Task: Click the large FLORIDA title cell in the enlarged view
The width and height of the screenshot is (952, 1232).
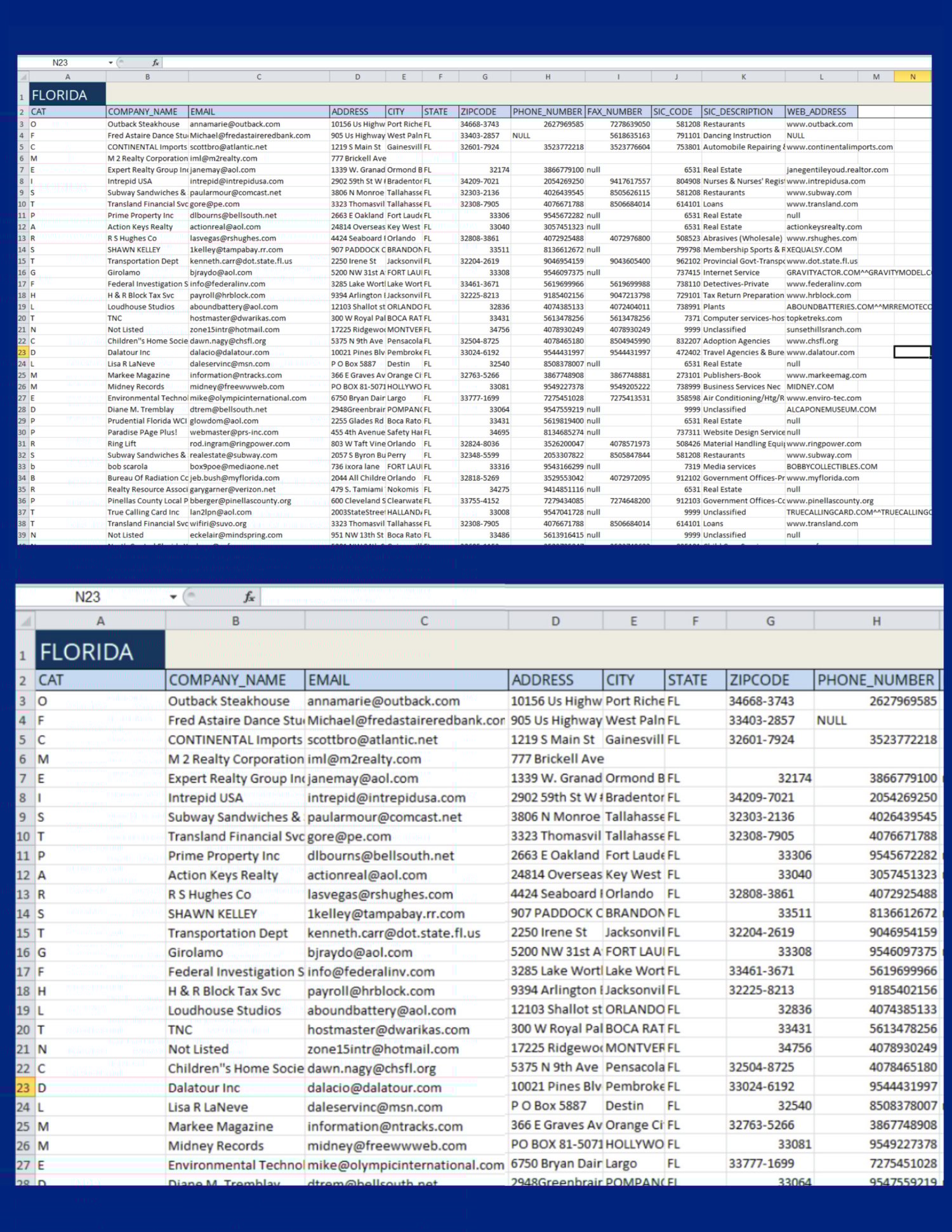Action: pos(100,652)
